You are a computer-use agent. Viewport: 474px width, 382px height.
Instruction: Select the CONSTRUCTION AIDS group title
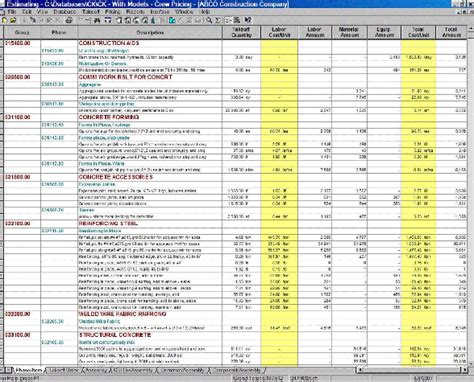pyautogui.click(x=109, y=43)
